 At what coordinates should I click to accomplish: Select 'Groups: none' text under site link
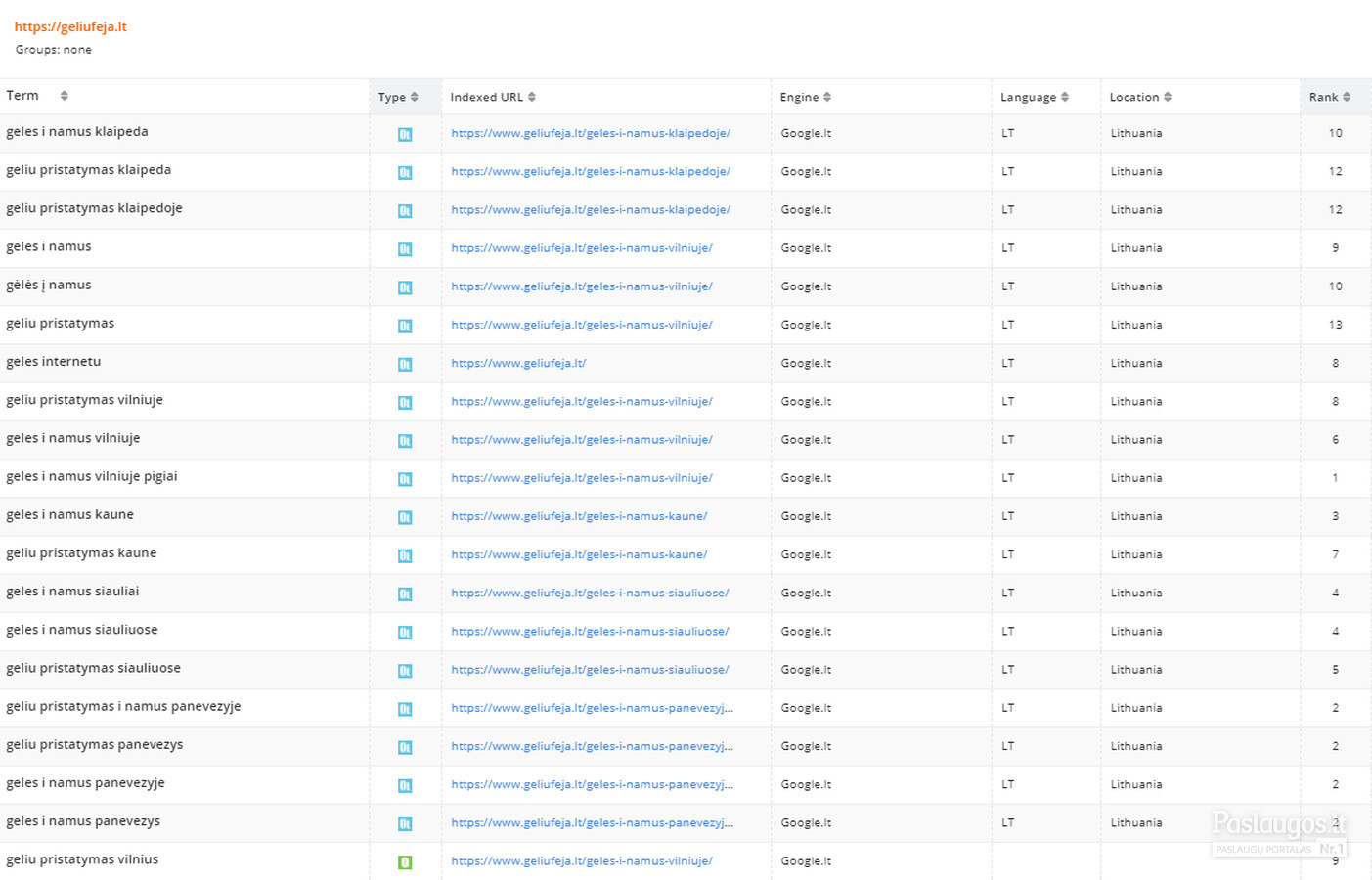pyautogui.click(x=54, y=50)
